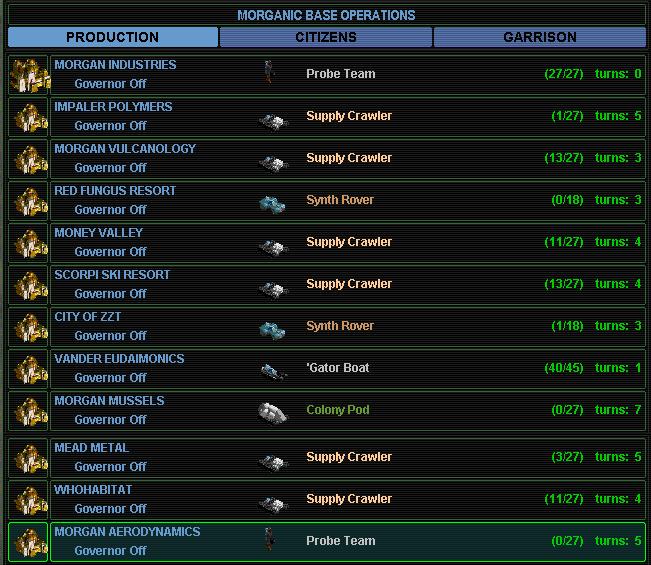Select the 'Gator Boat unit icon
The width and height of the screenshot is (651, 565).
[x=272, y=369]
